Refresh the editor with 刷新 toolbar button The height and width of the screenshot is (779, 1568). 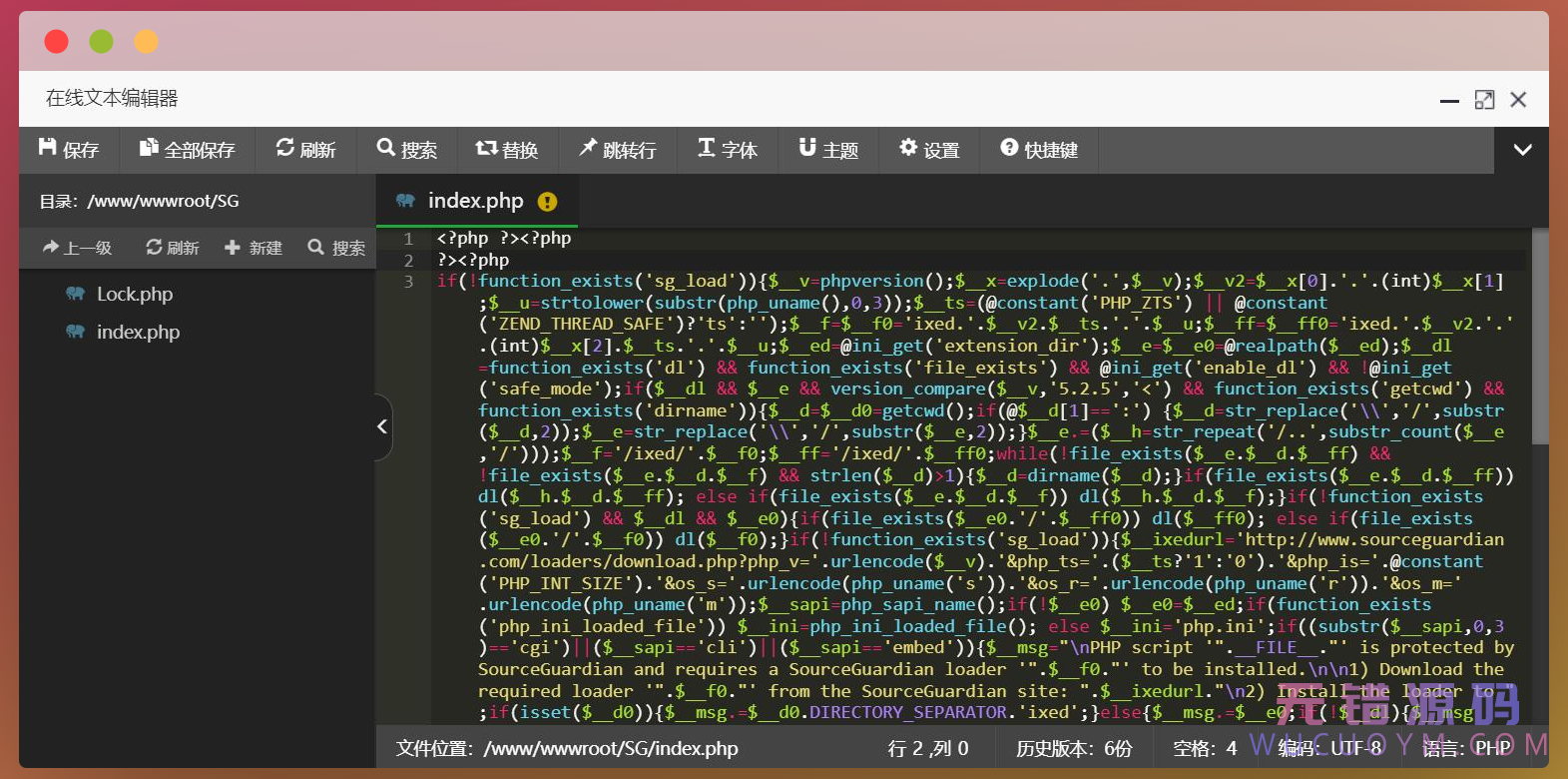[x=305, y=150]
